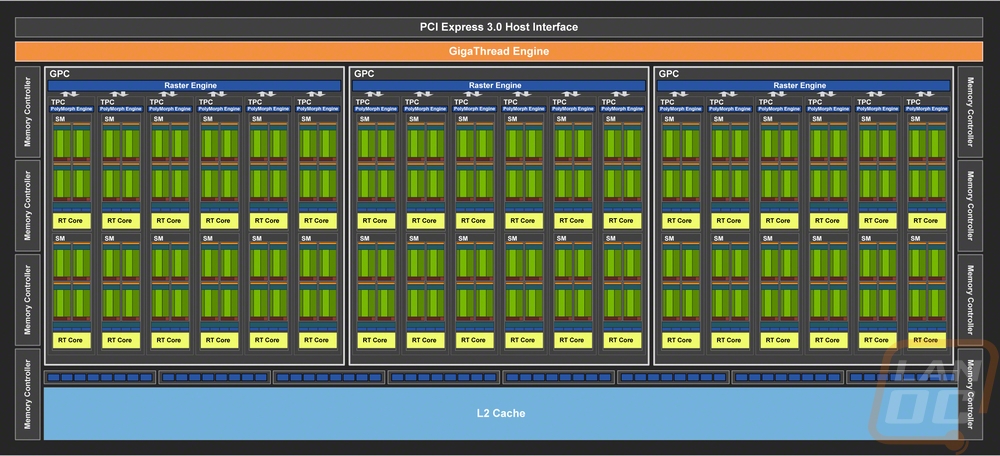This screenshot has width=1000, height=456.
Task: Click the GPC label of the middle cluster
Action: pyautogui.click(x=364, y=74)
